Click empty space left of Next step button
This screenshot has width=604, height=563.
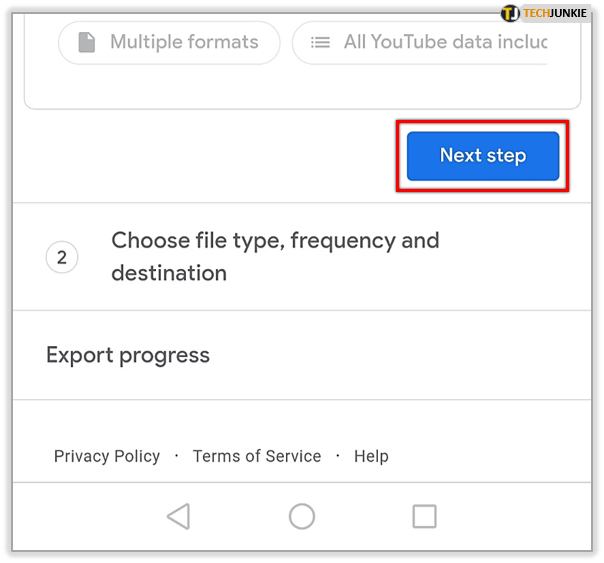tap(200, 156)
